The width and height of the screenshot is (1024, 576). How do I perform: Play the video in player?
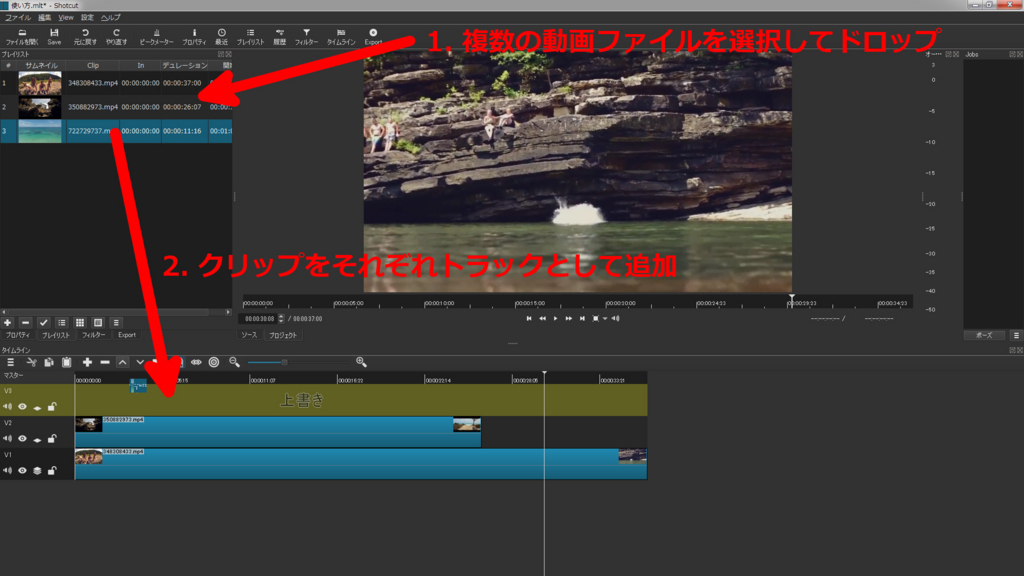[556, 319]
